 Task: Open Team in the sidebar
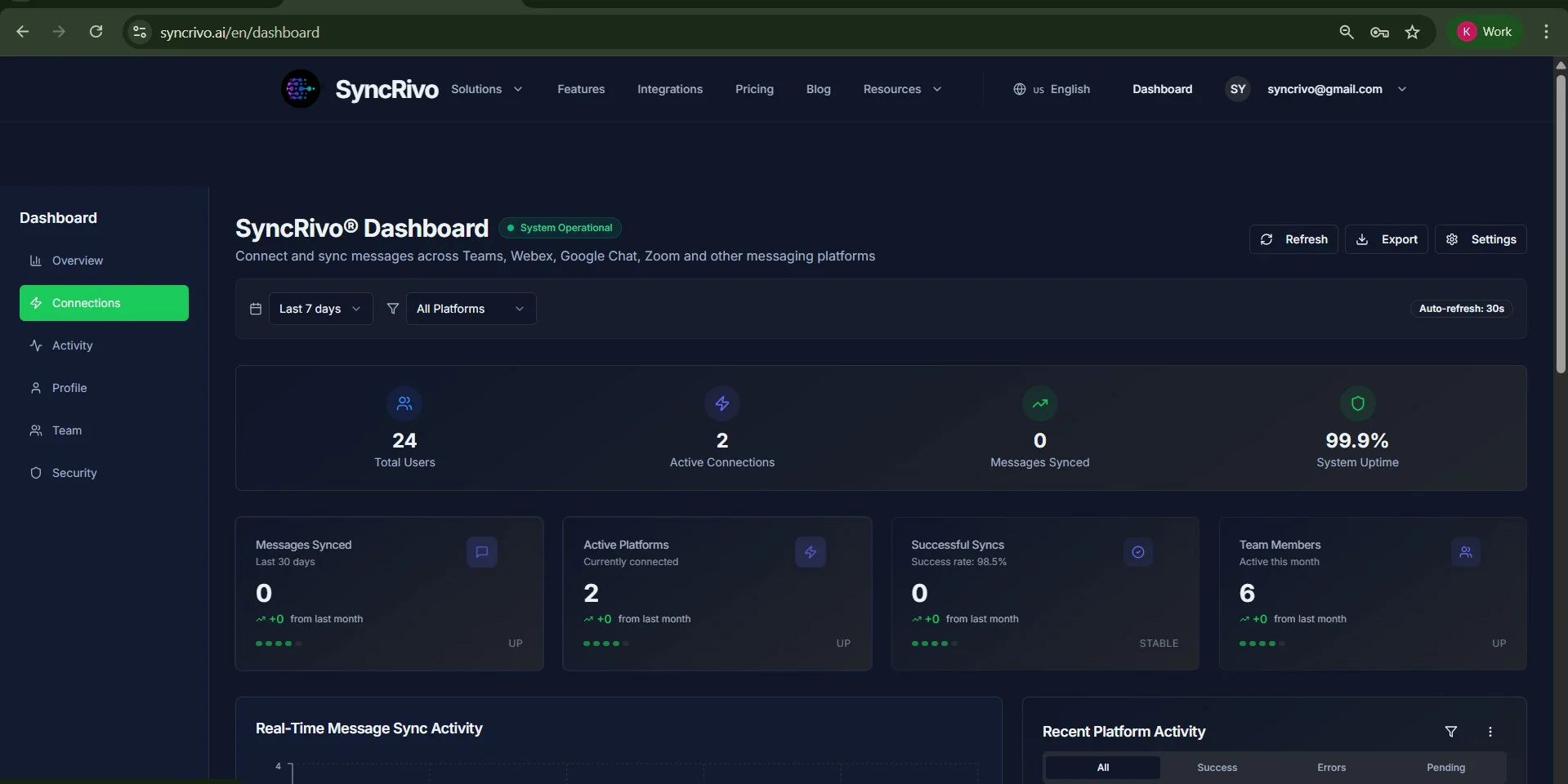[104, 430]
